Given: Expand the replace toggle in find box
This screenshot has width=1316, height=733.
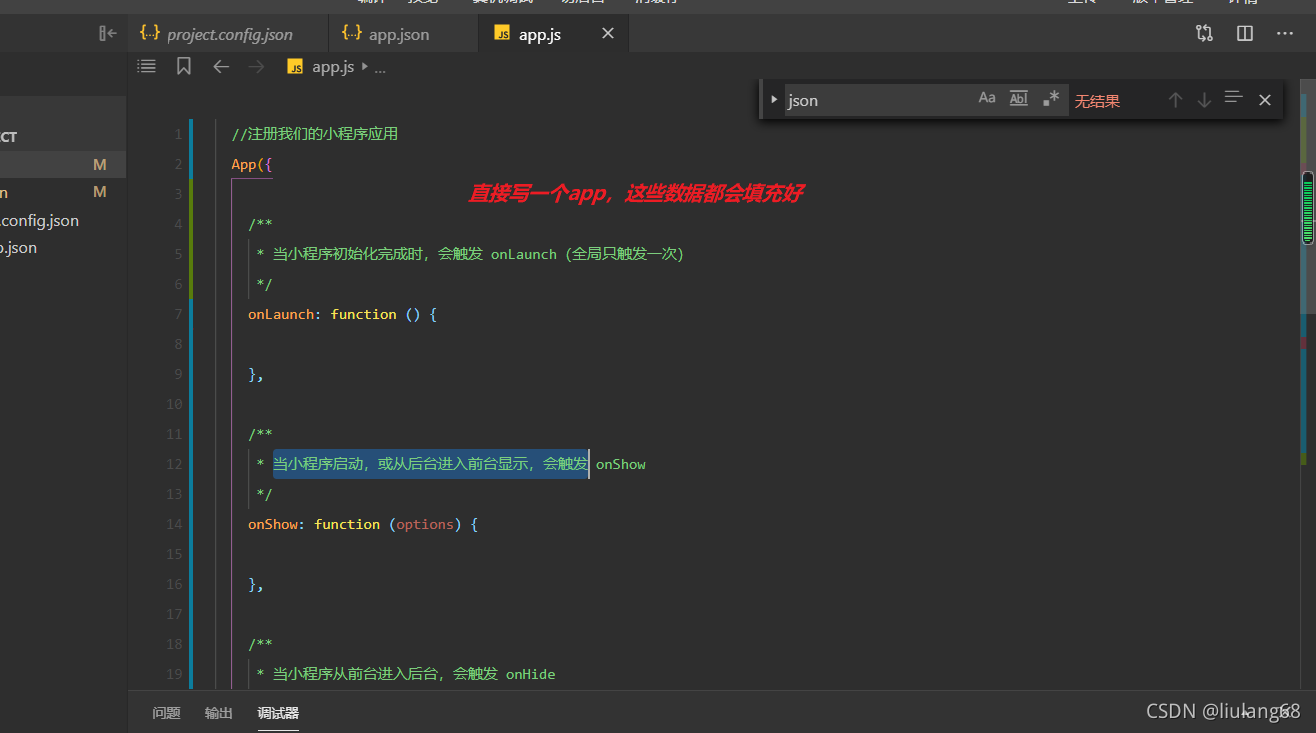Looking at the screenshot, I should 774,99.
